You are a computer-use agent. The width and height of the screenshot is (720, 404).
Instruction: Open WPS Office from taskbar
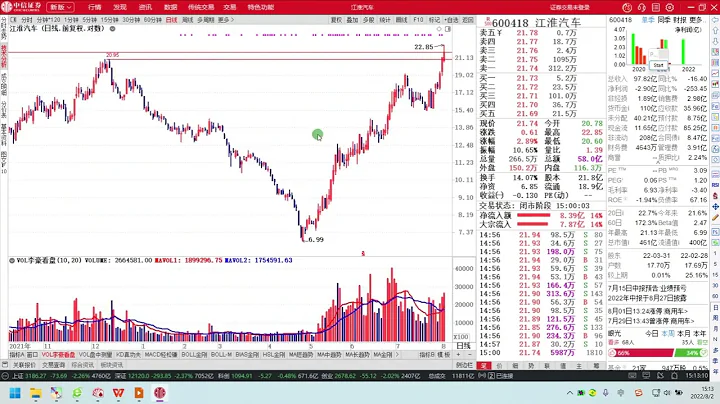click(118, 393)
